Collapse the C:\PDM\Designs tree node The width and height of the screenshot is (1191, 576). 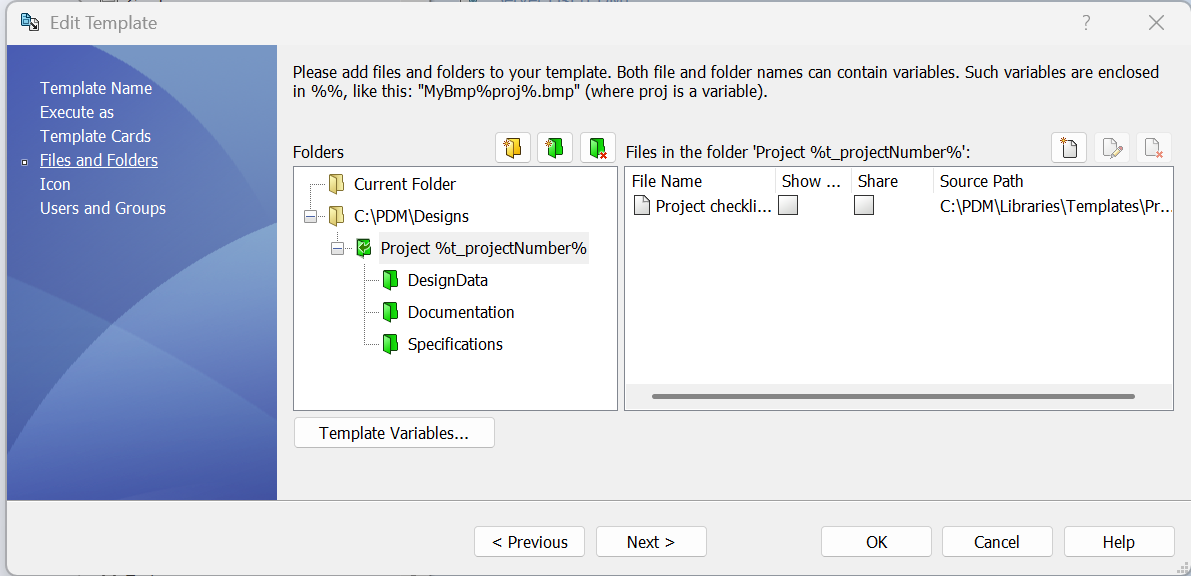tap(310, 216)
